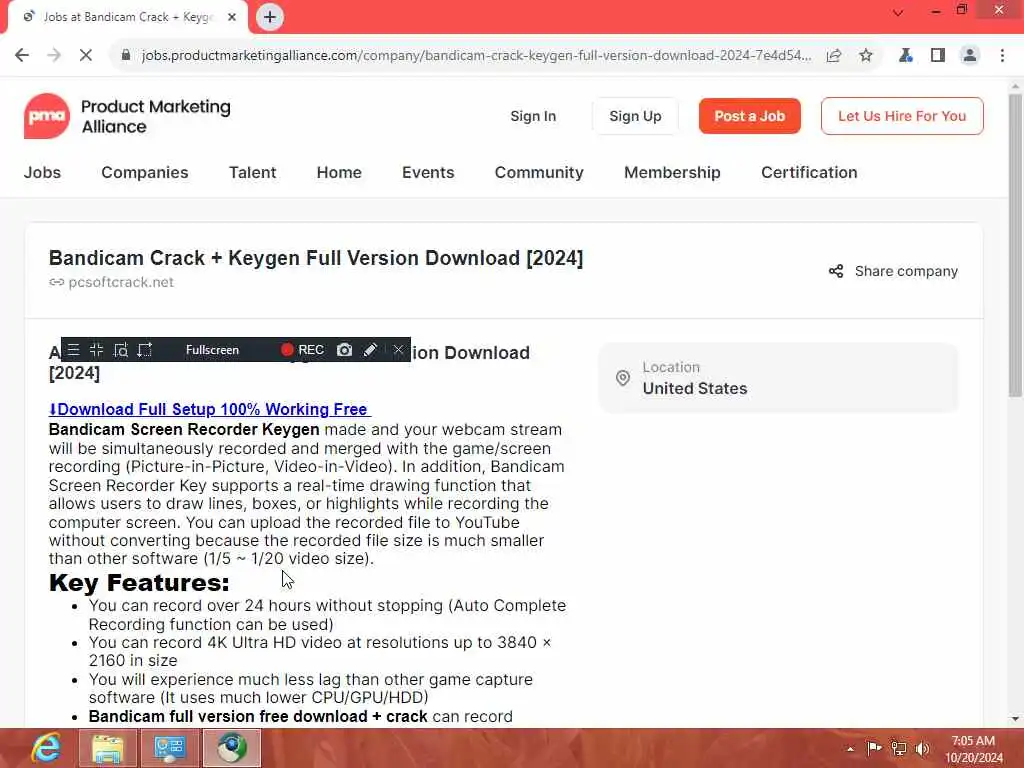This screenshot has width=1024, height=768.
Task: Click the page vertical scrollbar thumb
Action: point(1016,246)
